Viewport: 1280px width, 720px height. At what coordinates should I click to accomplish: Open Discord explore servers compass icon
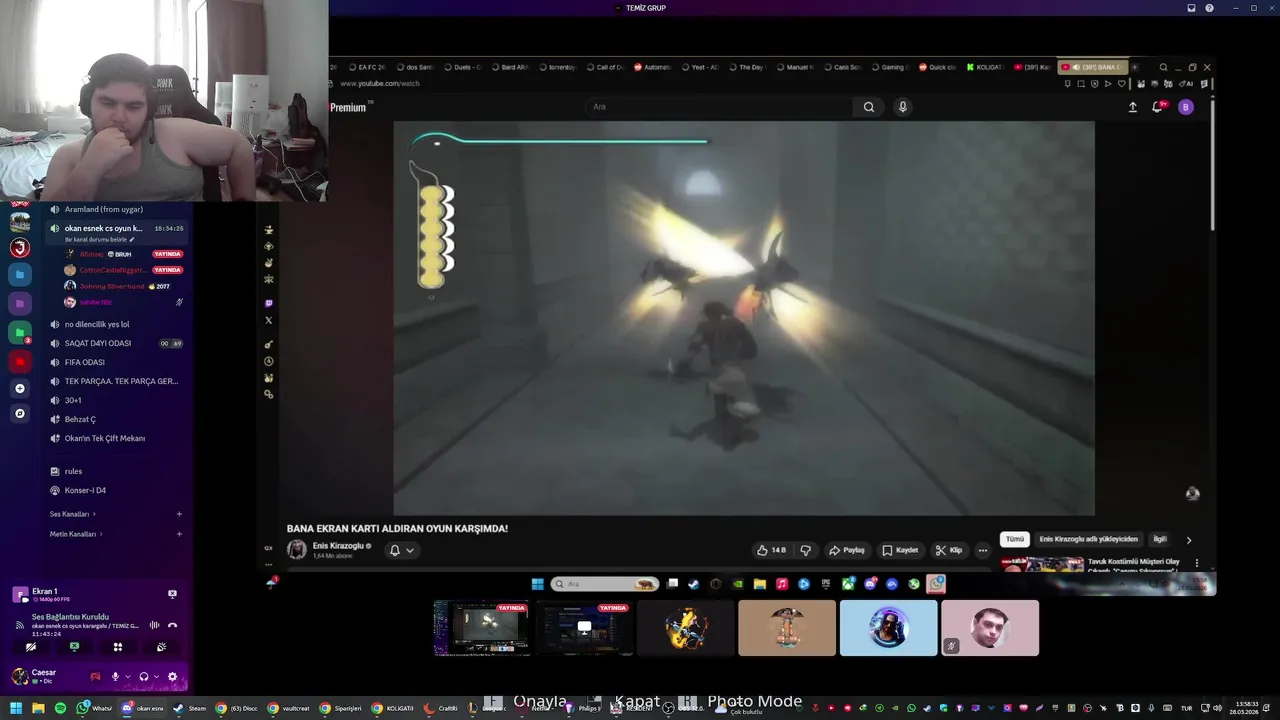pos(20,413)
